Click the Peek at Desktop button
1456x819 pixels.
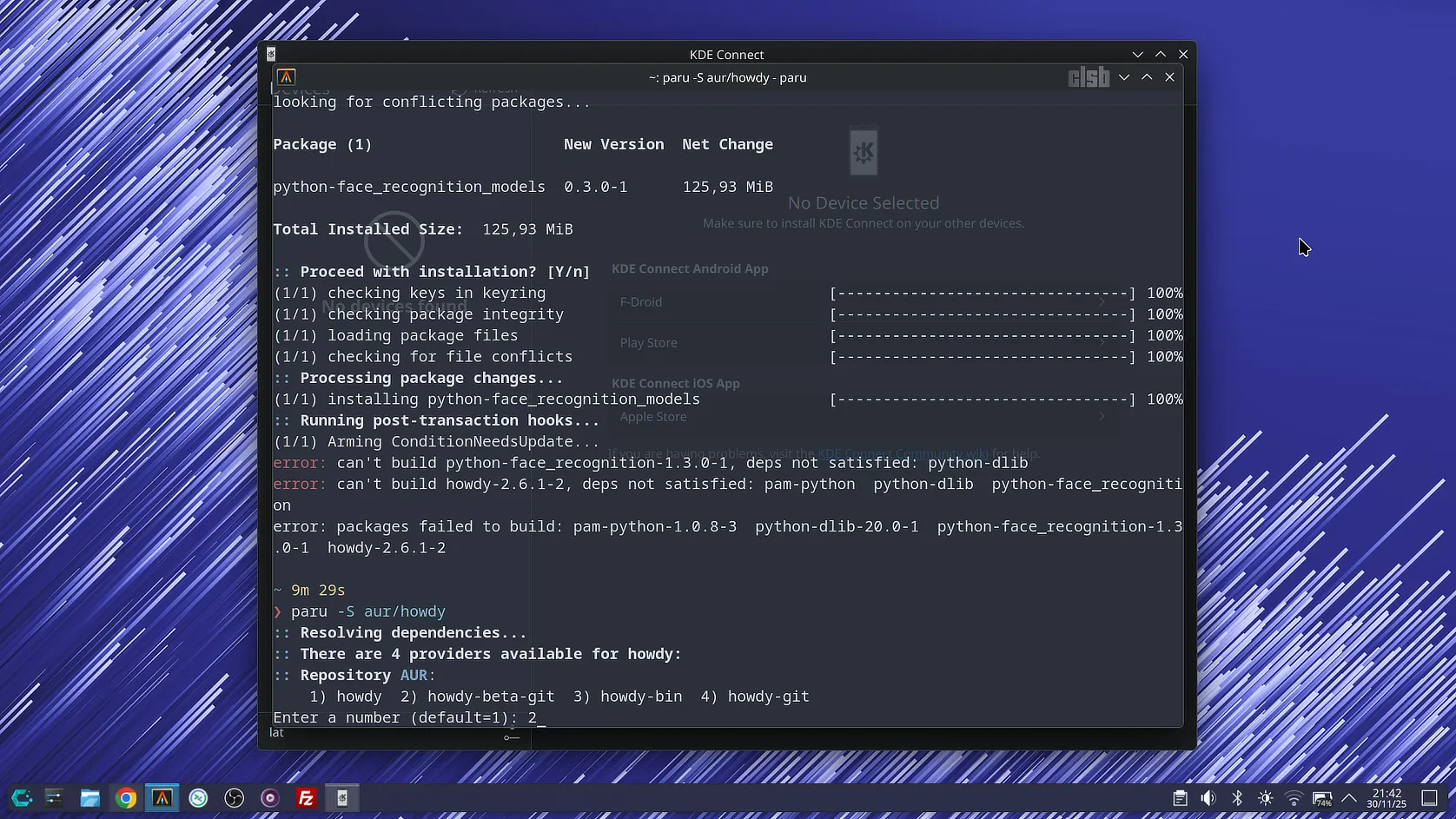1430,798
